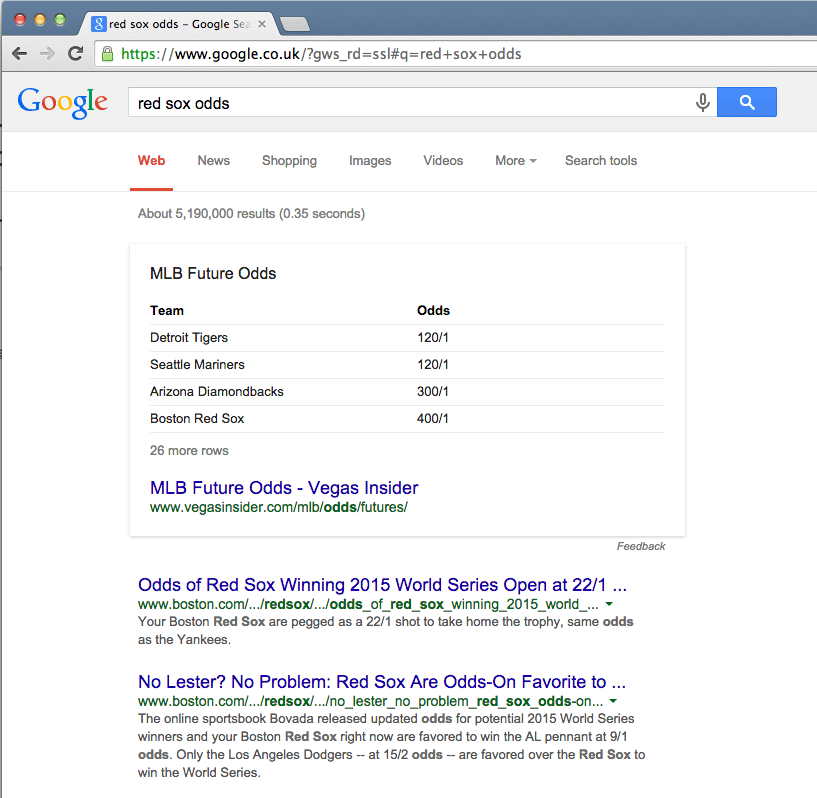
Task: Expand the first boston.com result URL arrow
Action: [609, 604]
